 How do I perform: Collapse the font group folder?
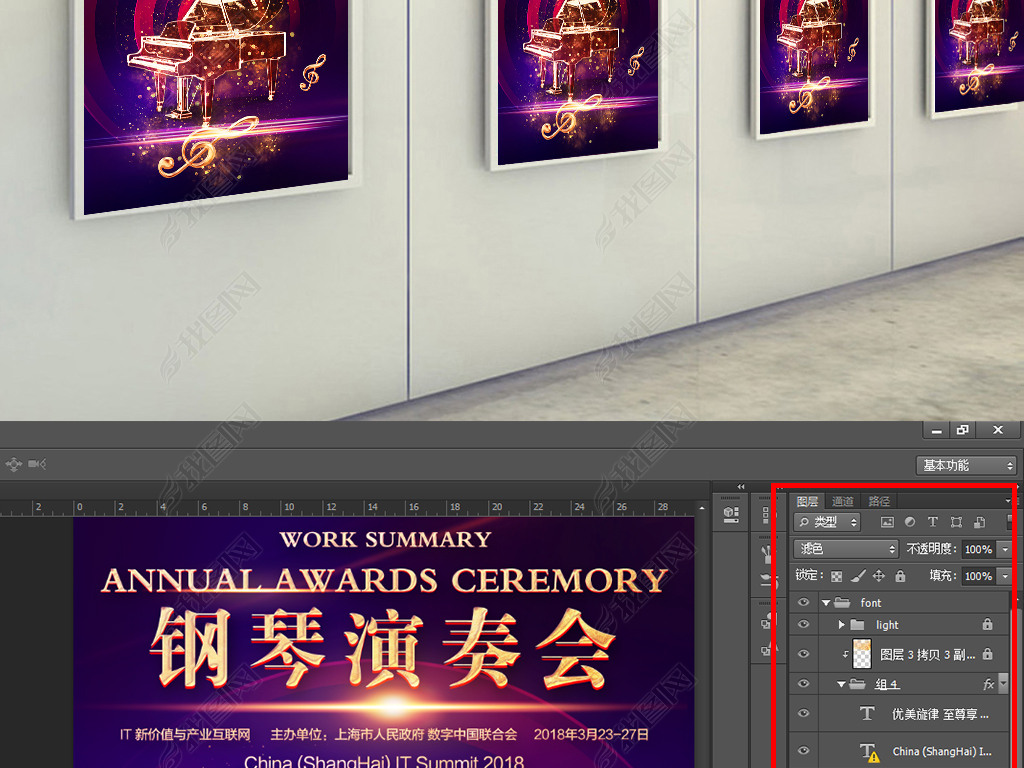coord(826,603)
